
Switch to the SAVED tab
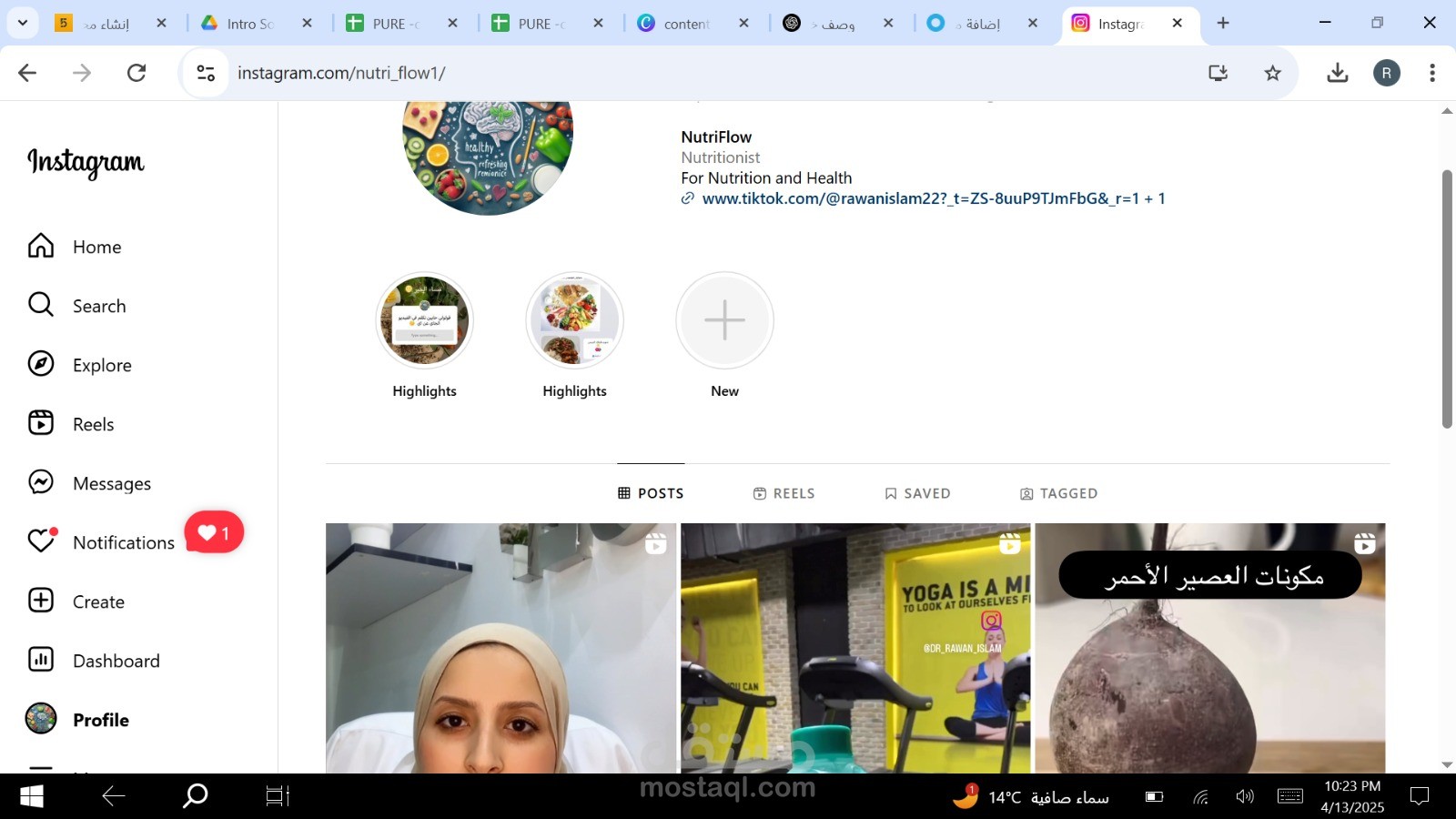pos(917,492)
